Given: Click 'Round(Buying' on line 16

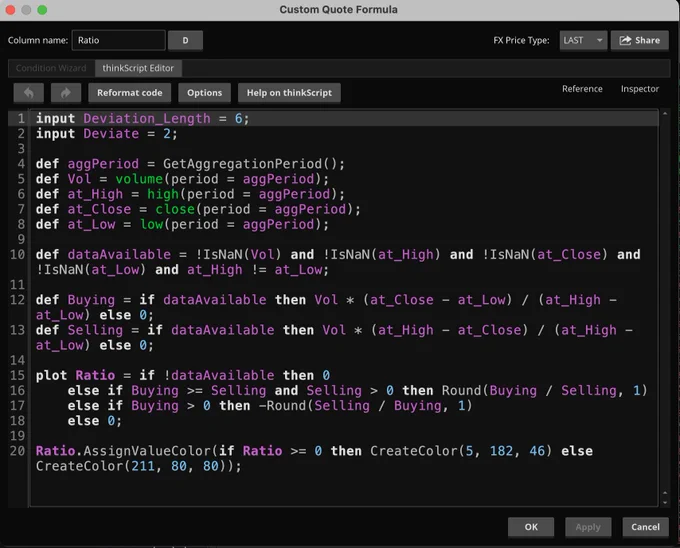Looking at the screenshot, I should 489,391.
